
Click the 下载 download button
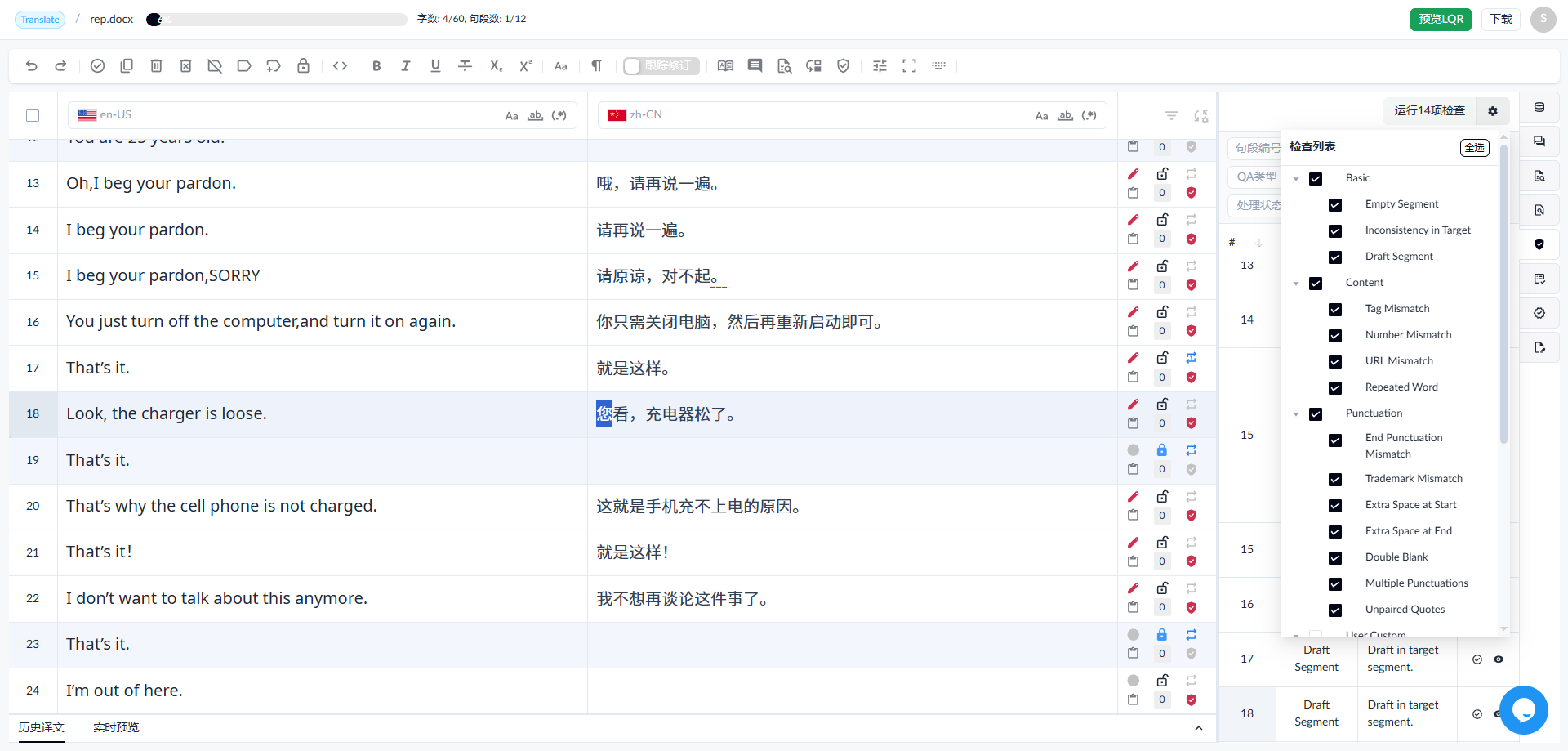pyautogui.click(x=1501, y=19)
